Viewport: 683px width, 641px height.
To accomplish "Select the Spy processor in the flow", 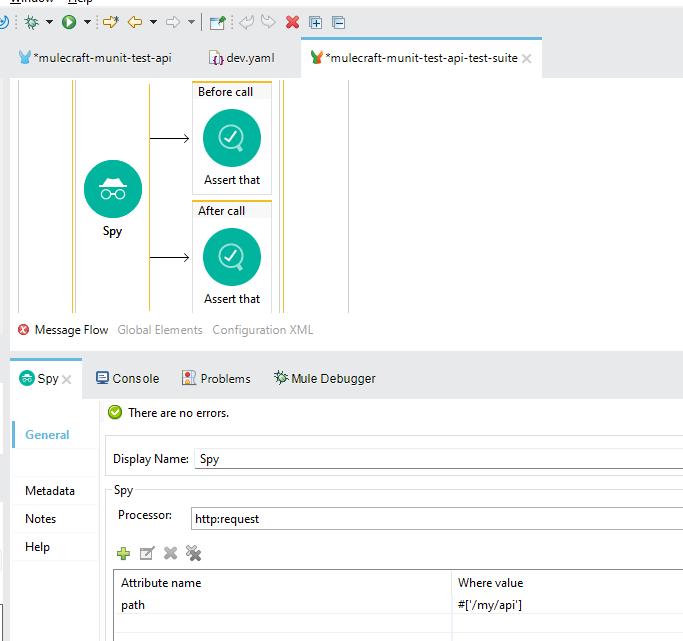I will point(112,190).
